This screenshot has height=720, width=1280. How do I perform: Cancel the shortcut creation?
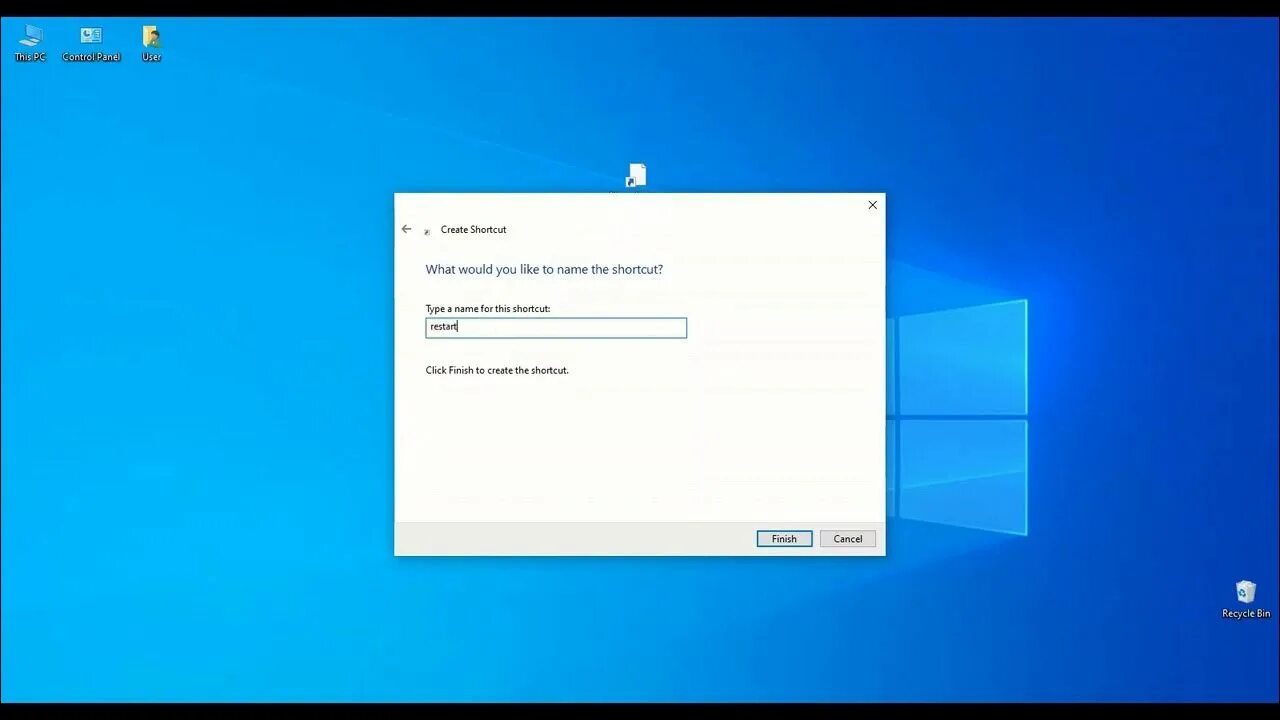coord(848,539)
